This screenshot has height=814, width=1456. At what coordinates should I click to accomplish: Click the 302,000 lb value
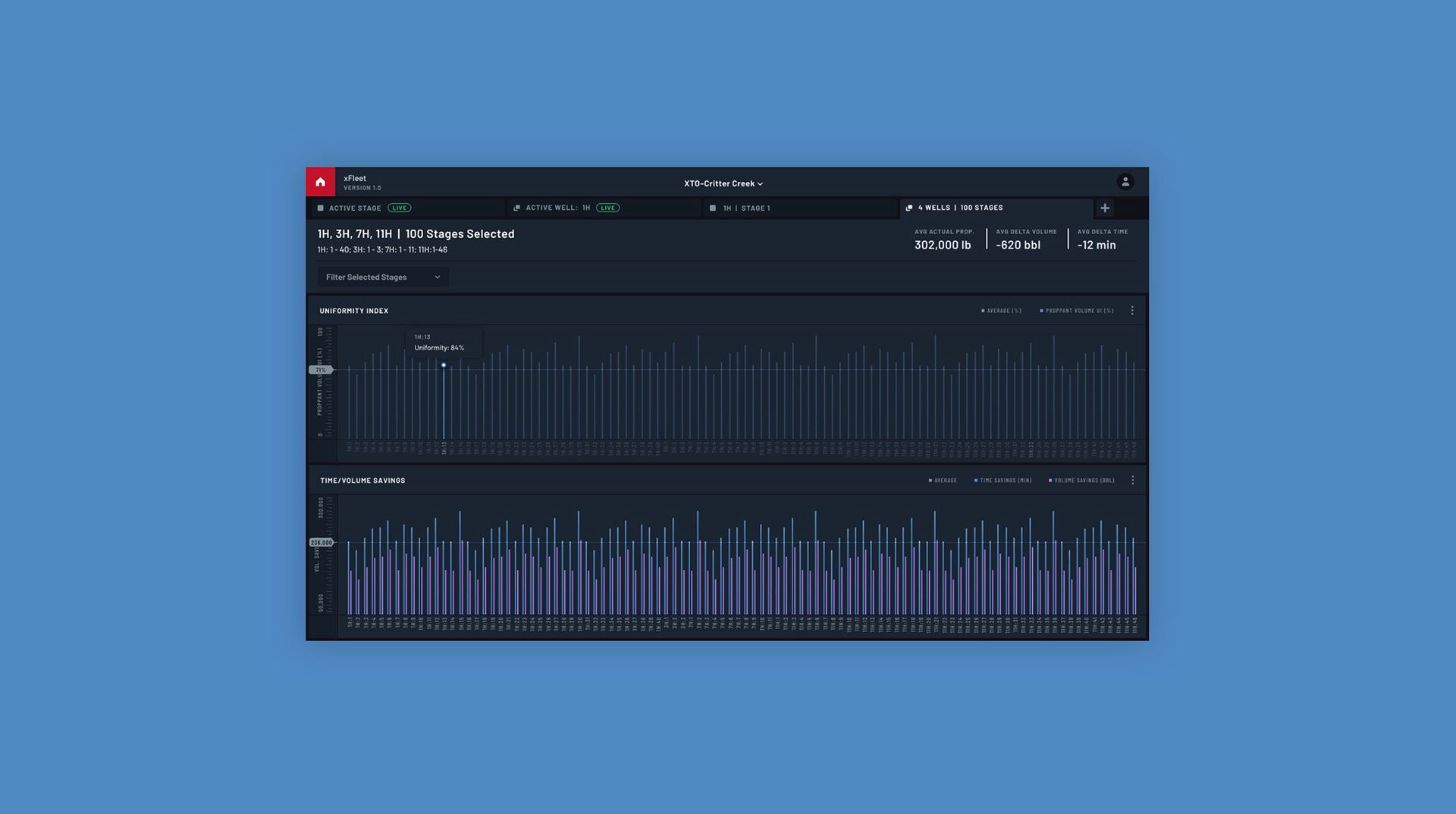[943, 246]
